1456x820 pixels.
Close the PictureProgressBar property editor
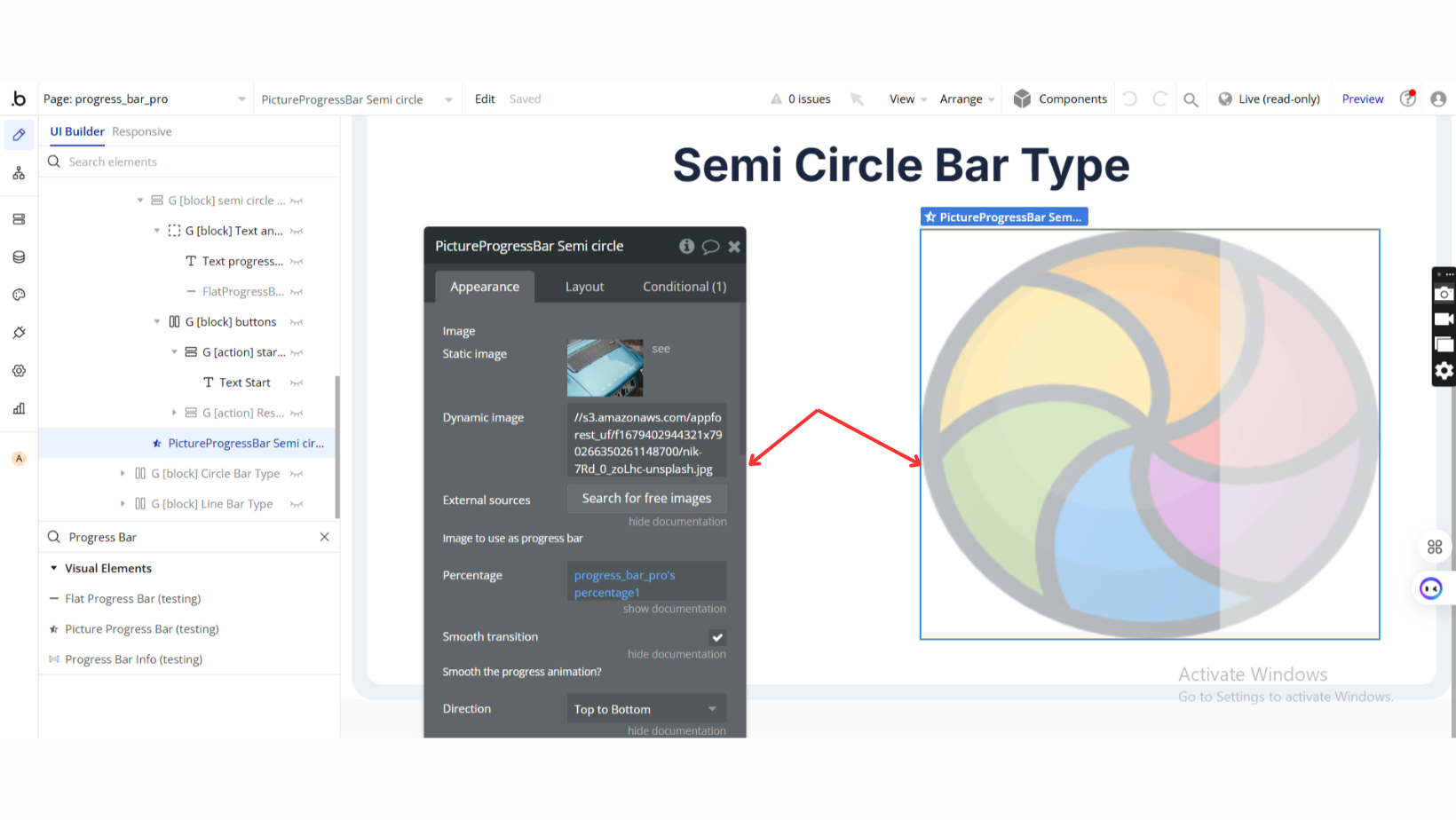pyautogui.click(x=734, y=247)
